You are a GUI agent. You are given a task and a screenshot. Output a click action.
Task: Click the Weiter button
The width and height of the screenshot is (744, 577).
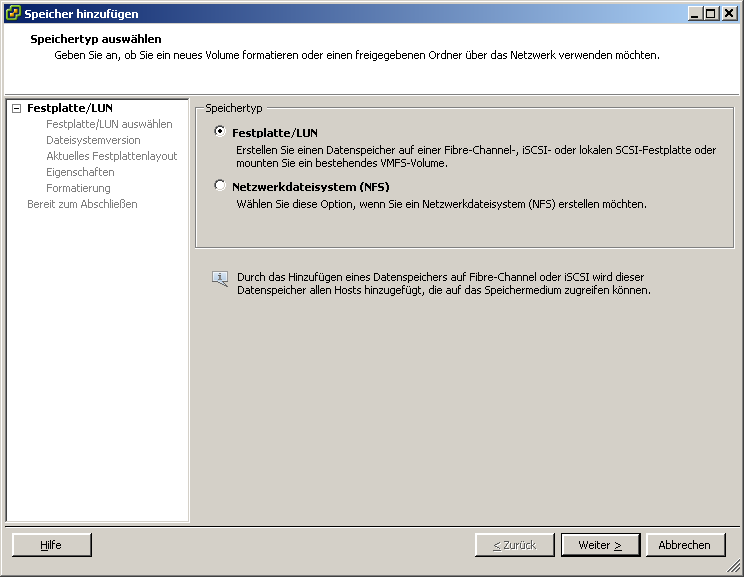[x=600, y=545]
